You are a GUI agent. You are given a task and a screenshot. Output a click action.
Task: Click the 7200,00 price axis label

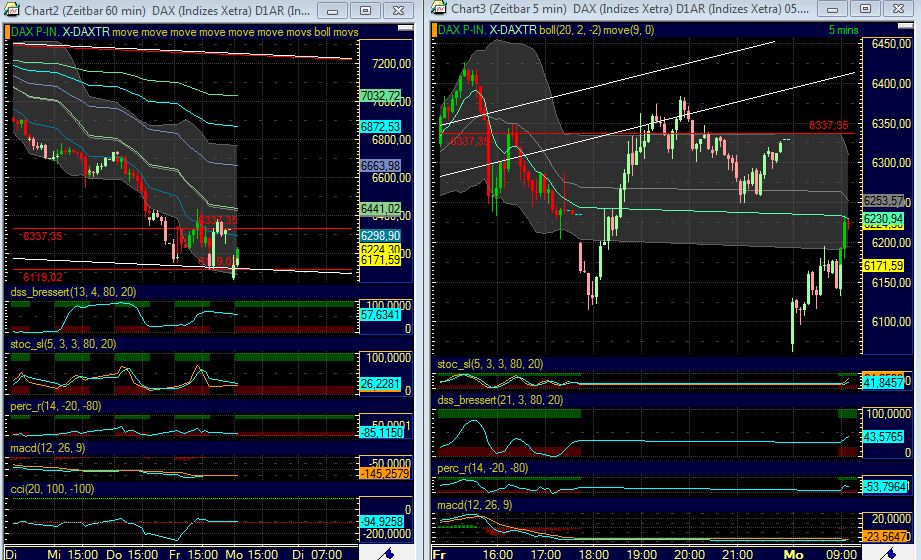[392, 63]
